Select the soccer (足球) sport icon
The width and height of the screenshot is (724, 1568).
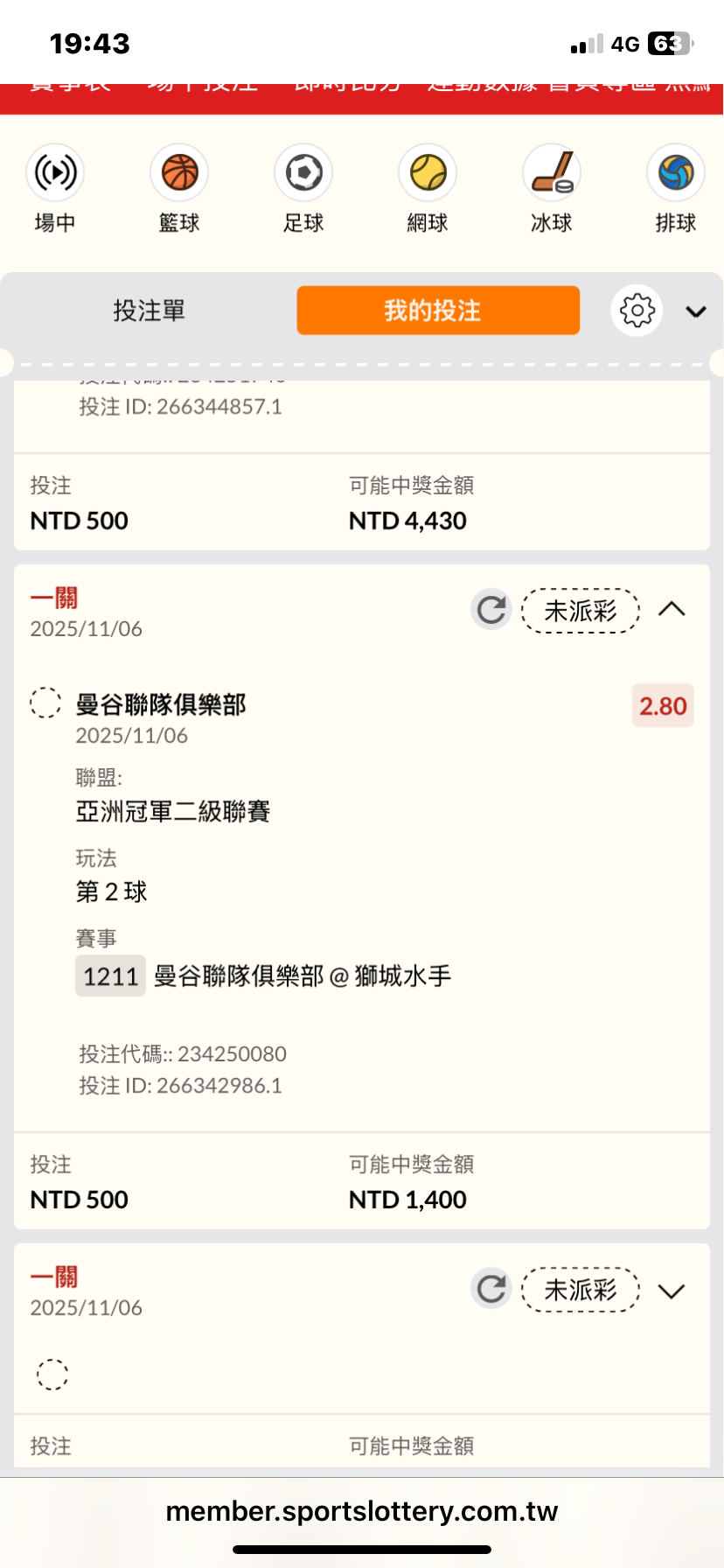pos(303,173)
